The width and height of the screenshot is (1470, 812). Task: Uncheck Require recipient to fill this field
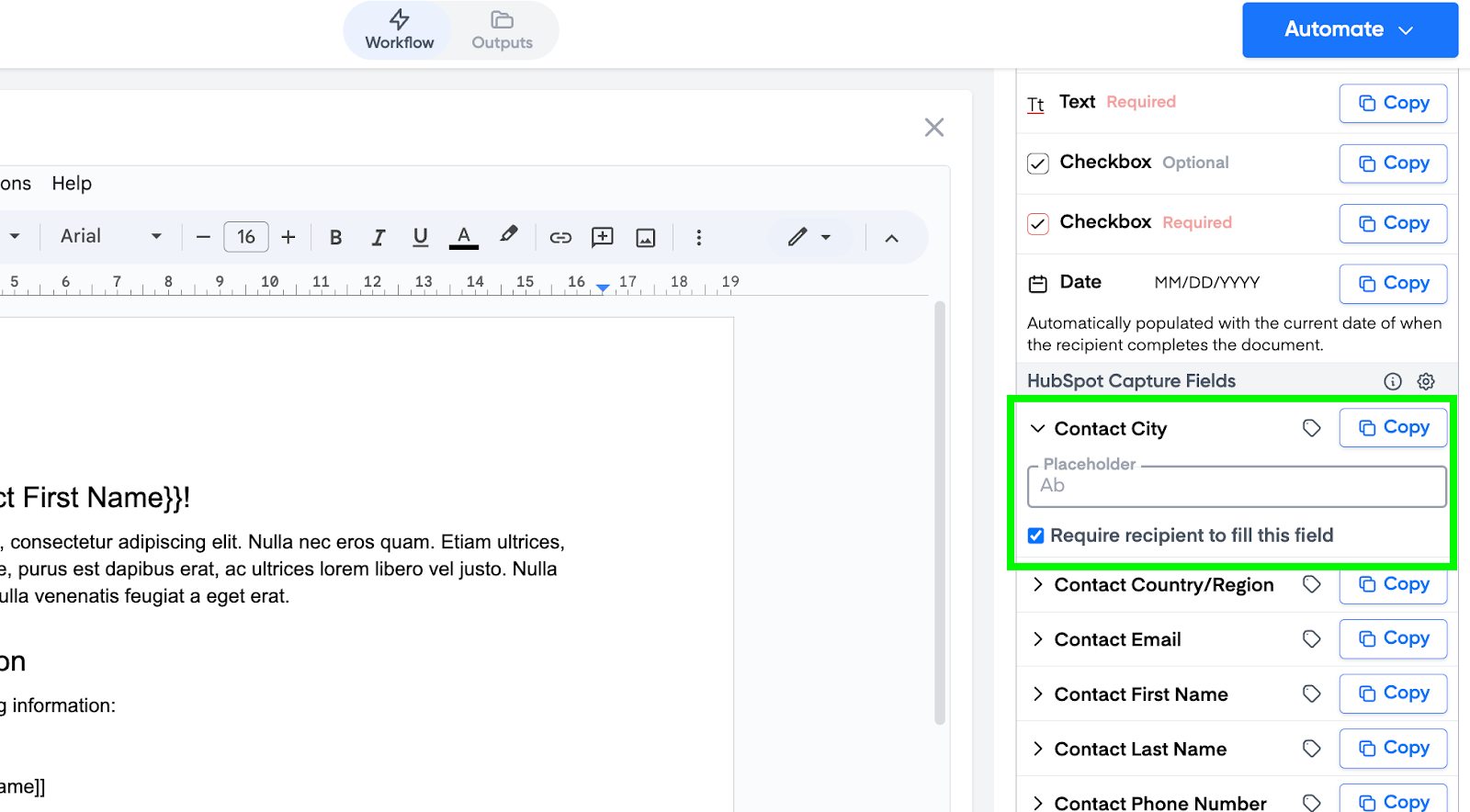(x=1036, y=536)
